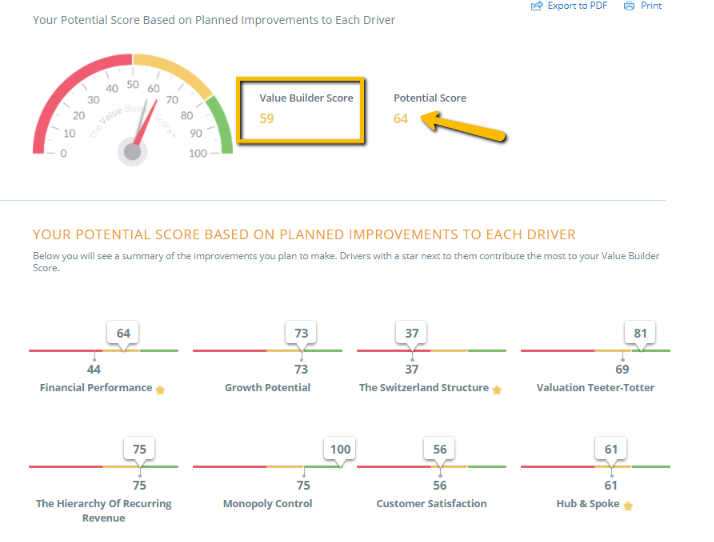Click the Value Builder Score 59 value
Image resolution: width=714 pixels, height=542 pixels.
pyautogui.click(x=266, y=118)
